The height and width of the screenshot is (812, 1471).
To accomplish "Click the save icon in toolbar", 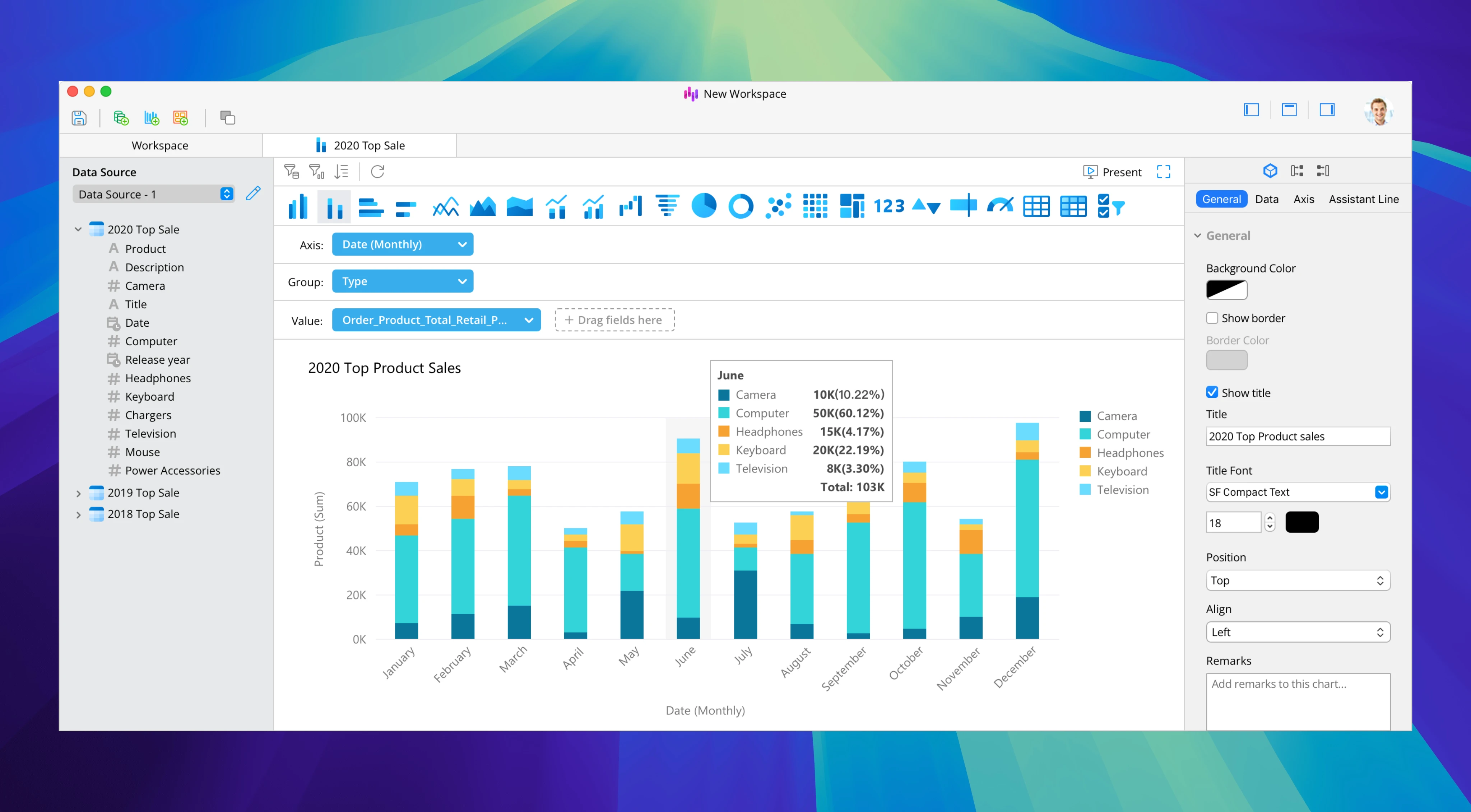I will pyautogui.click(x=79, y=118).
